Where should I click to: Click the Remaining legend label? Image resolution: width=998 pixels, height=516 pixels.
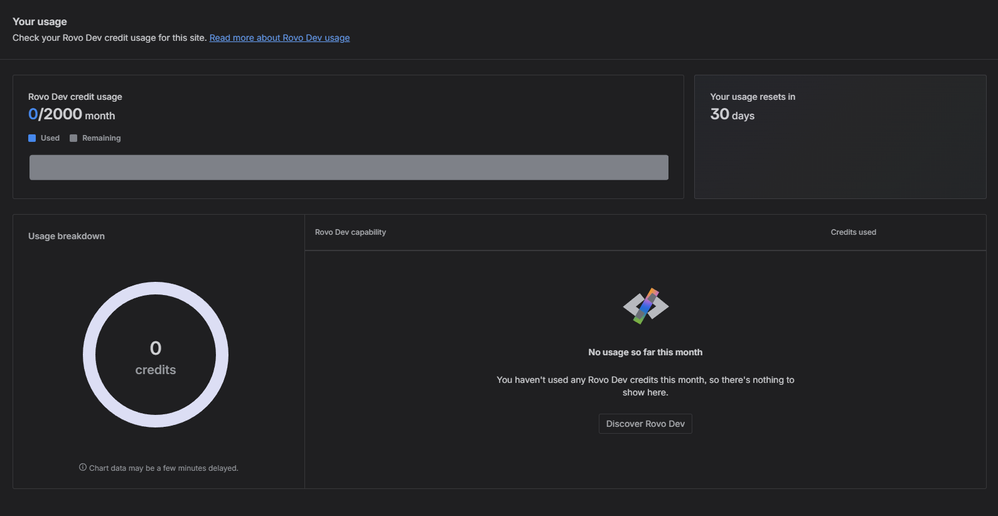pos(101,138)
